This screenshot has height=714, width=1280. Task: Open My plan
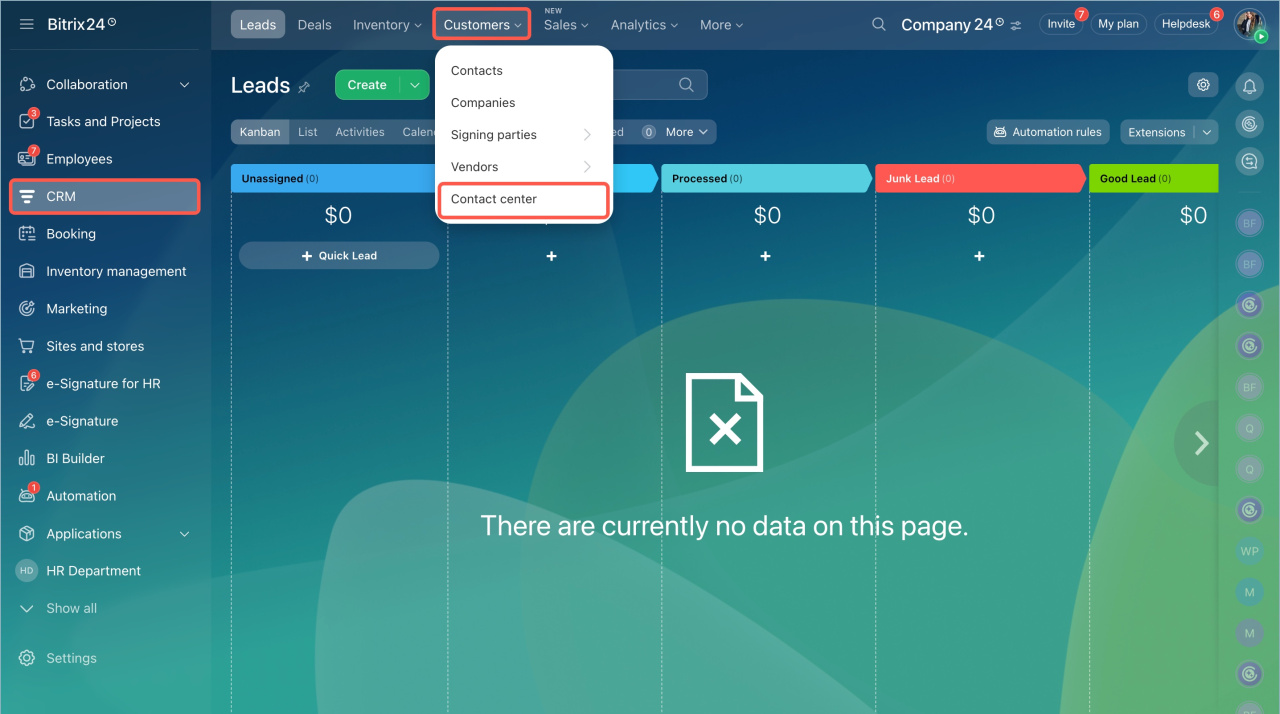1119,24
